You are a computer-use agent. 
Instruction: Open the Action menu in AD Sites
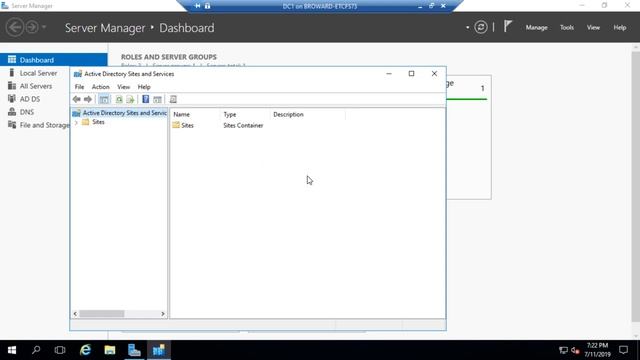100,87
